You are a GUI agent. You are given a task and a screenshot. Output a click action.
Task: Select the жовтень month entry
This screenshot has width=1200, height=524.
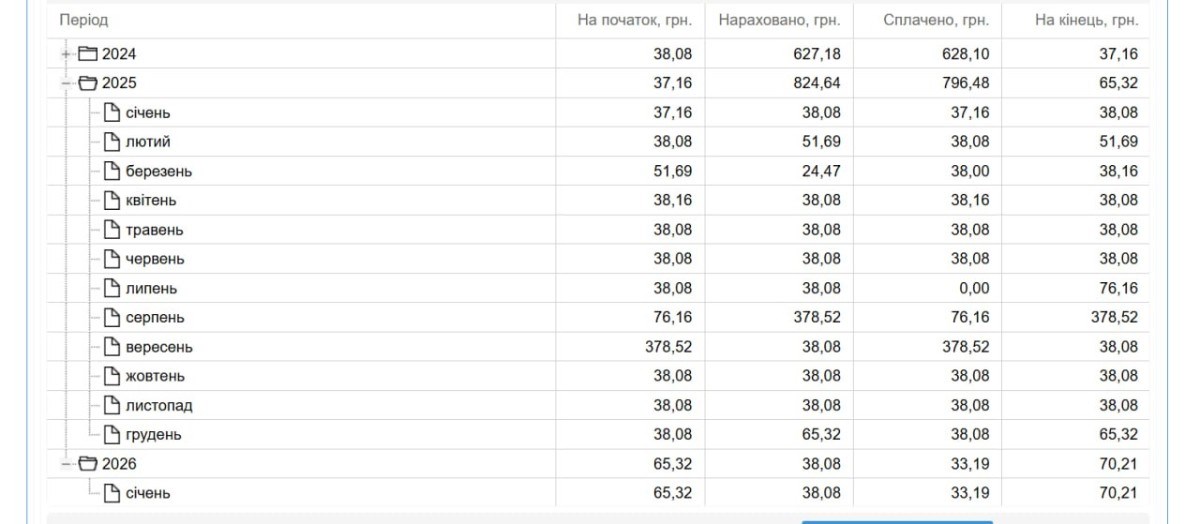pyautogui.click(x=155, y=376)
